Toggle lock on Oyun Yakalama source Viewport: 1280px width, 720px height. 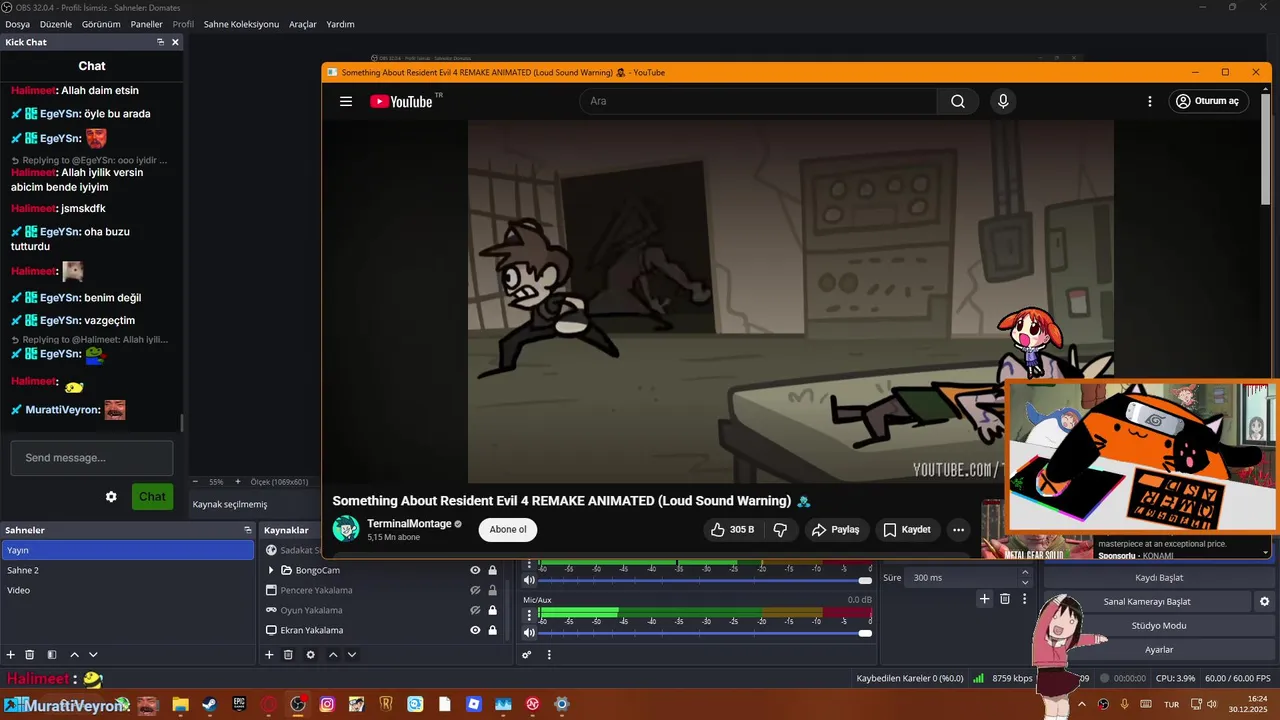coord(492,610)
